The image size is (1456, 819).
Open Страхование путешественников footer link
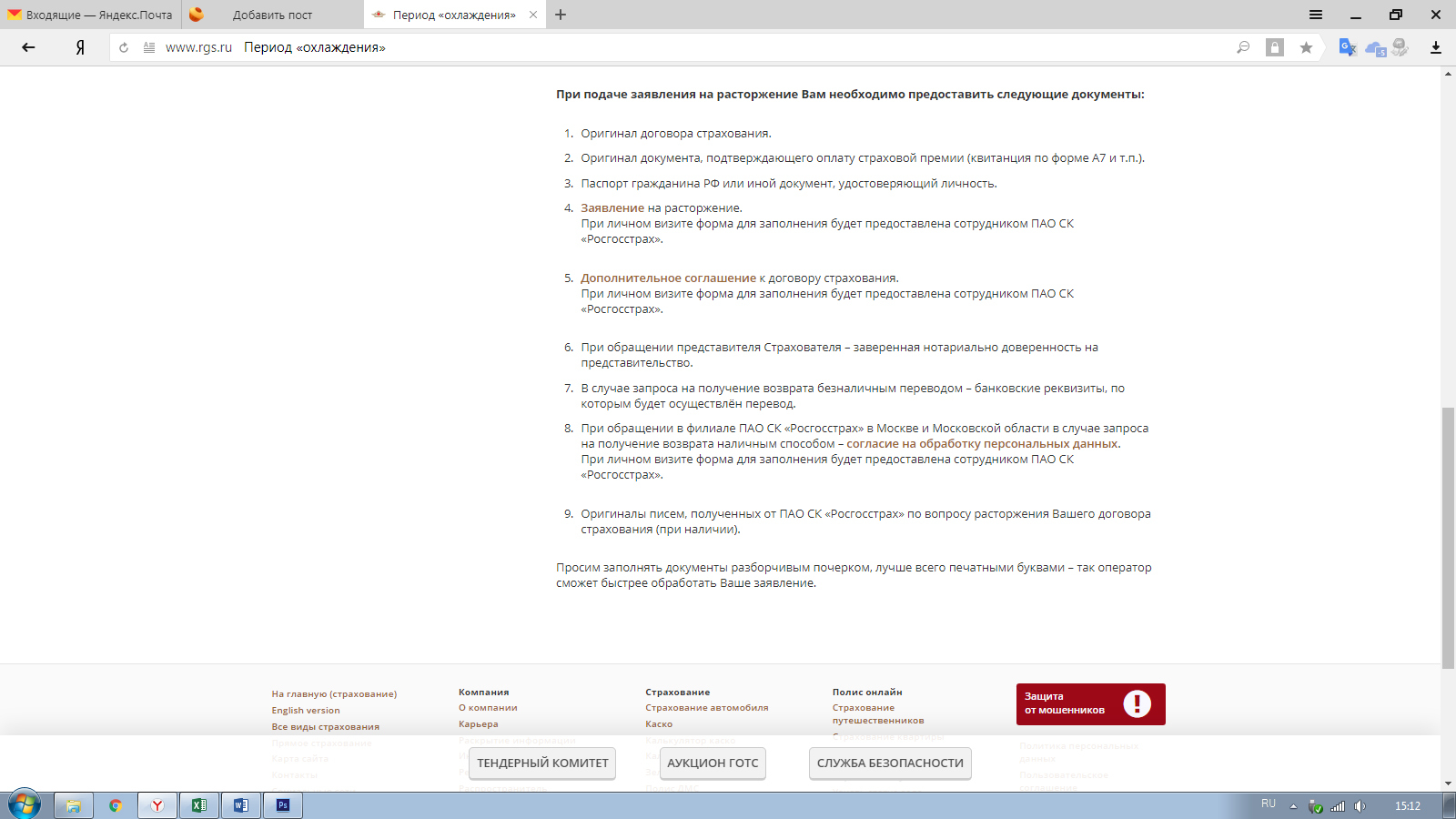878,713
